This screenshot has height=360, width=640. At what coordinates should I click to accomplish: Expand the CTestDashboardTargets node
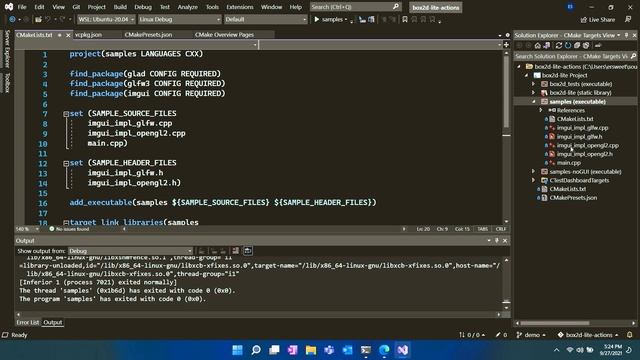[x=533, y=180]
